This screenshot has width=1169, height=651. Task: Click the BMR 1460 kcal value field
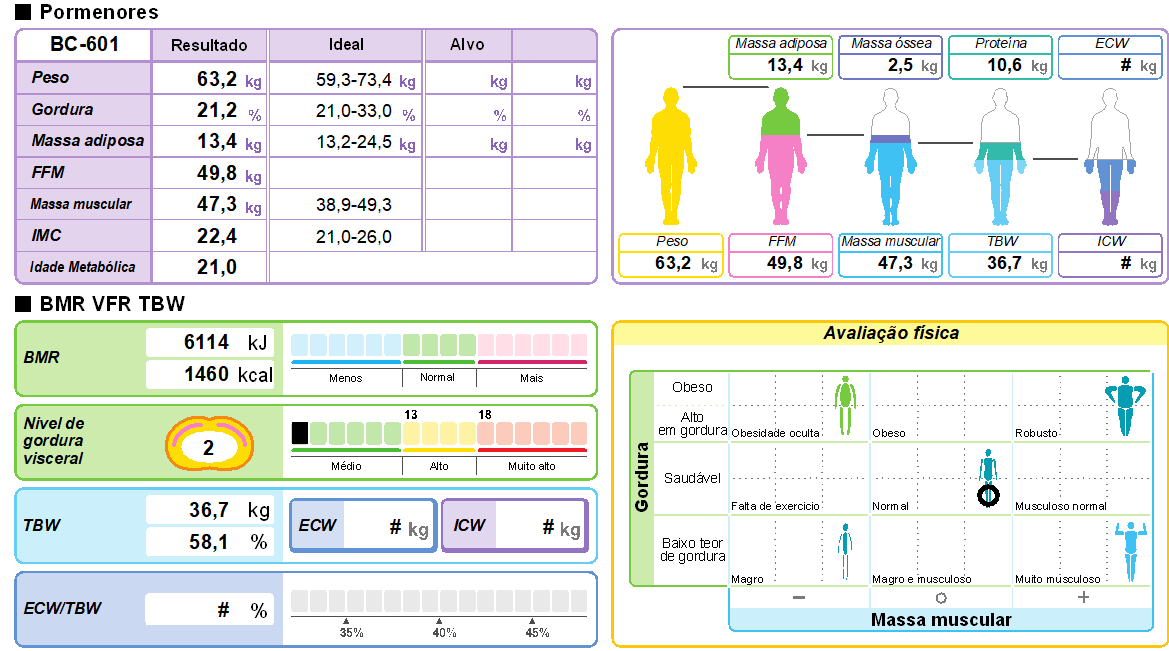tap(210, 375)
